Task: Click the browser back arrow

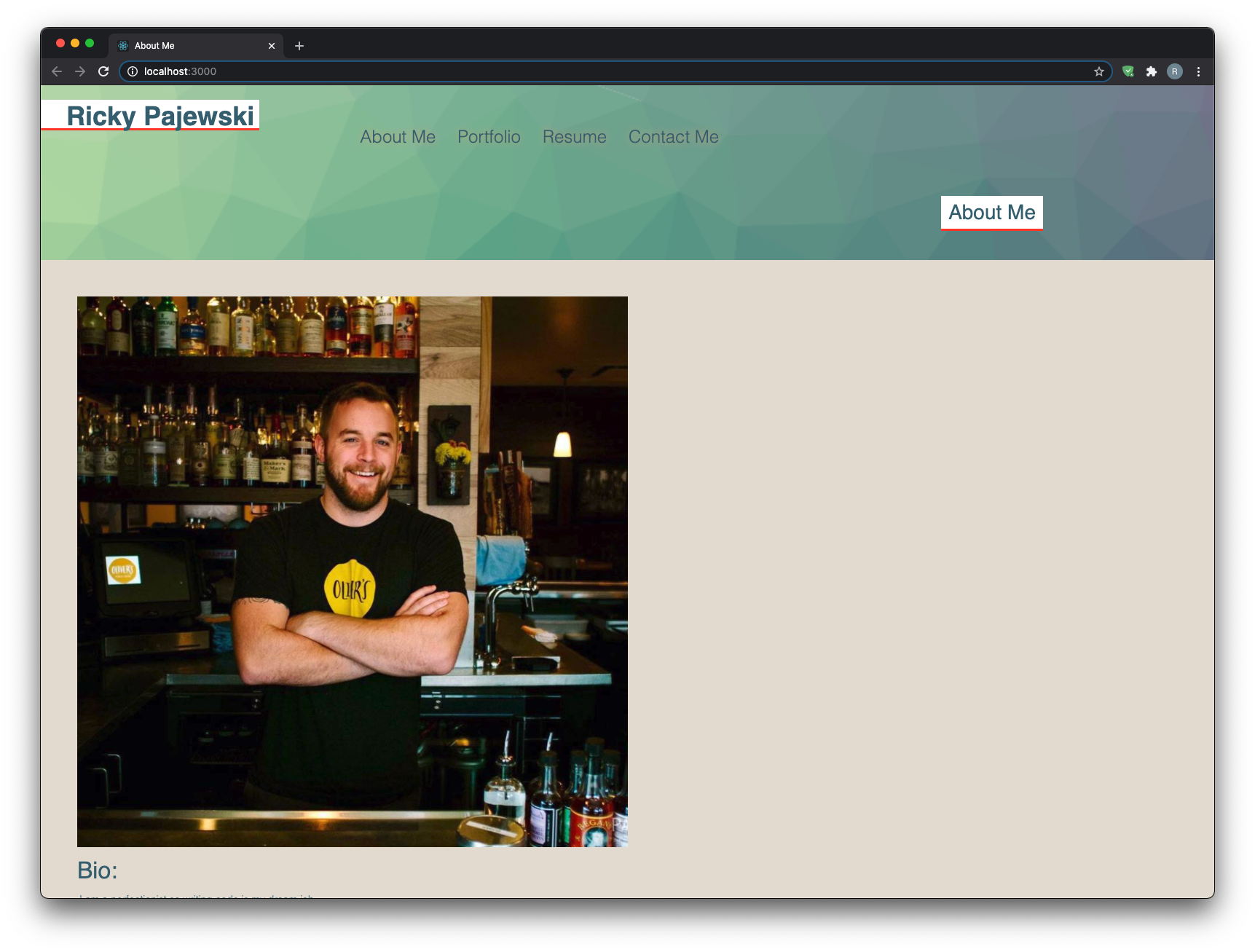Action: (57, 71)
